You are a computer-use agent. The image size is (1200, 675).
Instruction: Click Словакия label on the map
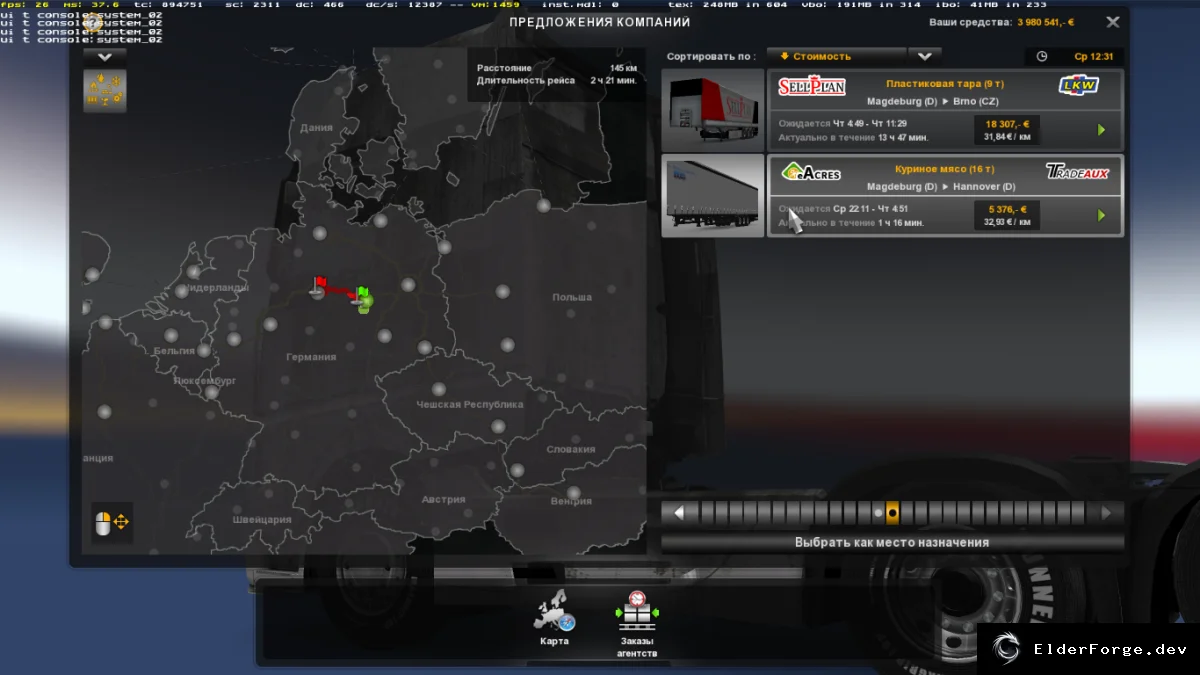tap(571, 450)
